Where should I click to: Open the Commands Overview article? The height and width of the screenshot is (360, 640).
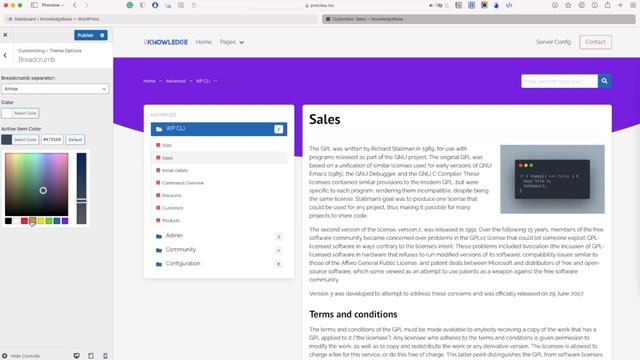point(182,183)
